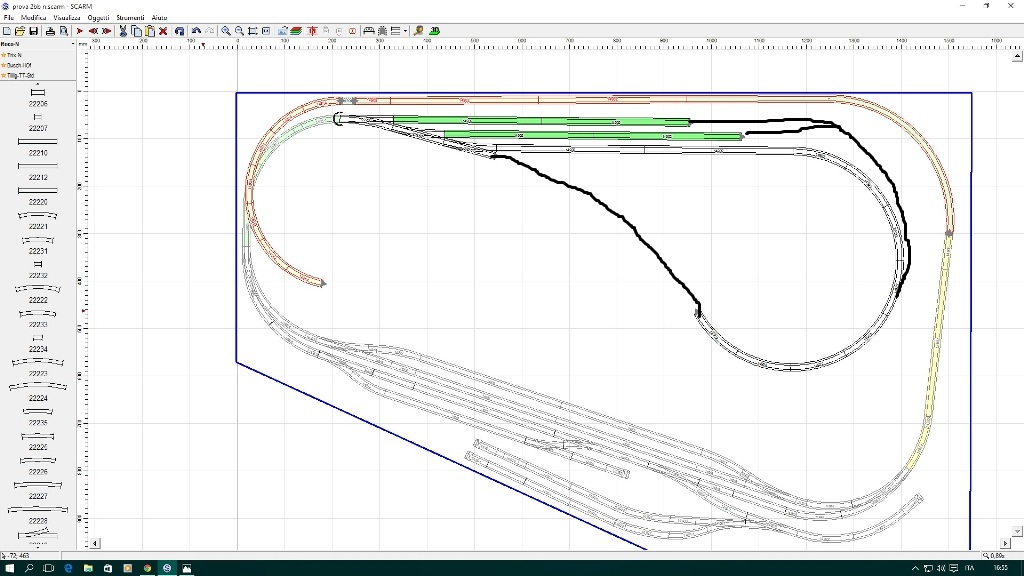1024x576 pixels.
Task: Switch to 3D view
Action: (x=434, y=31)
